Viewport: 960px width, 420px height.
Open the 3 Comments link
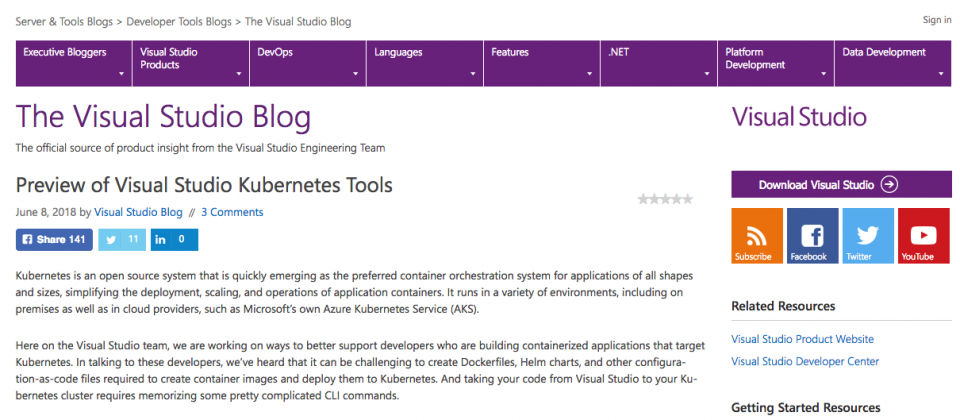point(232,212)
